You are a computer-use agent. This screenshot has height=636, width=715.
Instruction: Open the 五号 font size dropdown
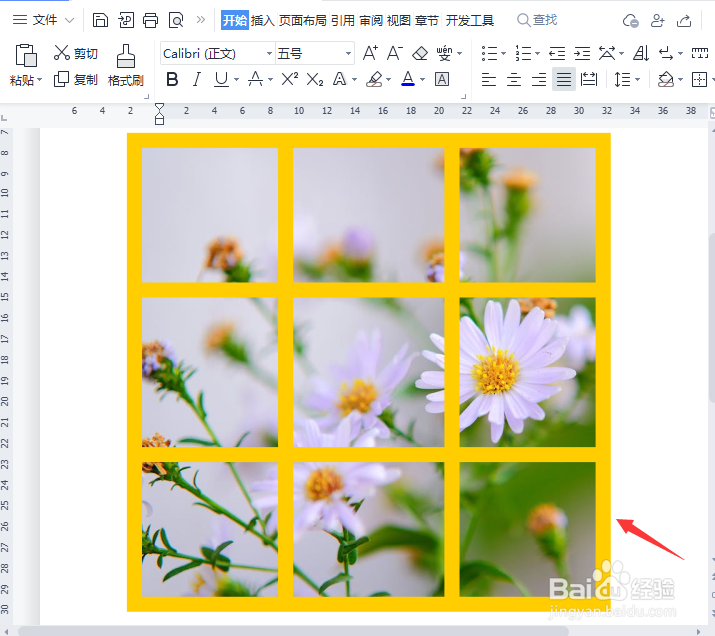(348, 54)
